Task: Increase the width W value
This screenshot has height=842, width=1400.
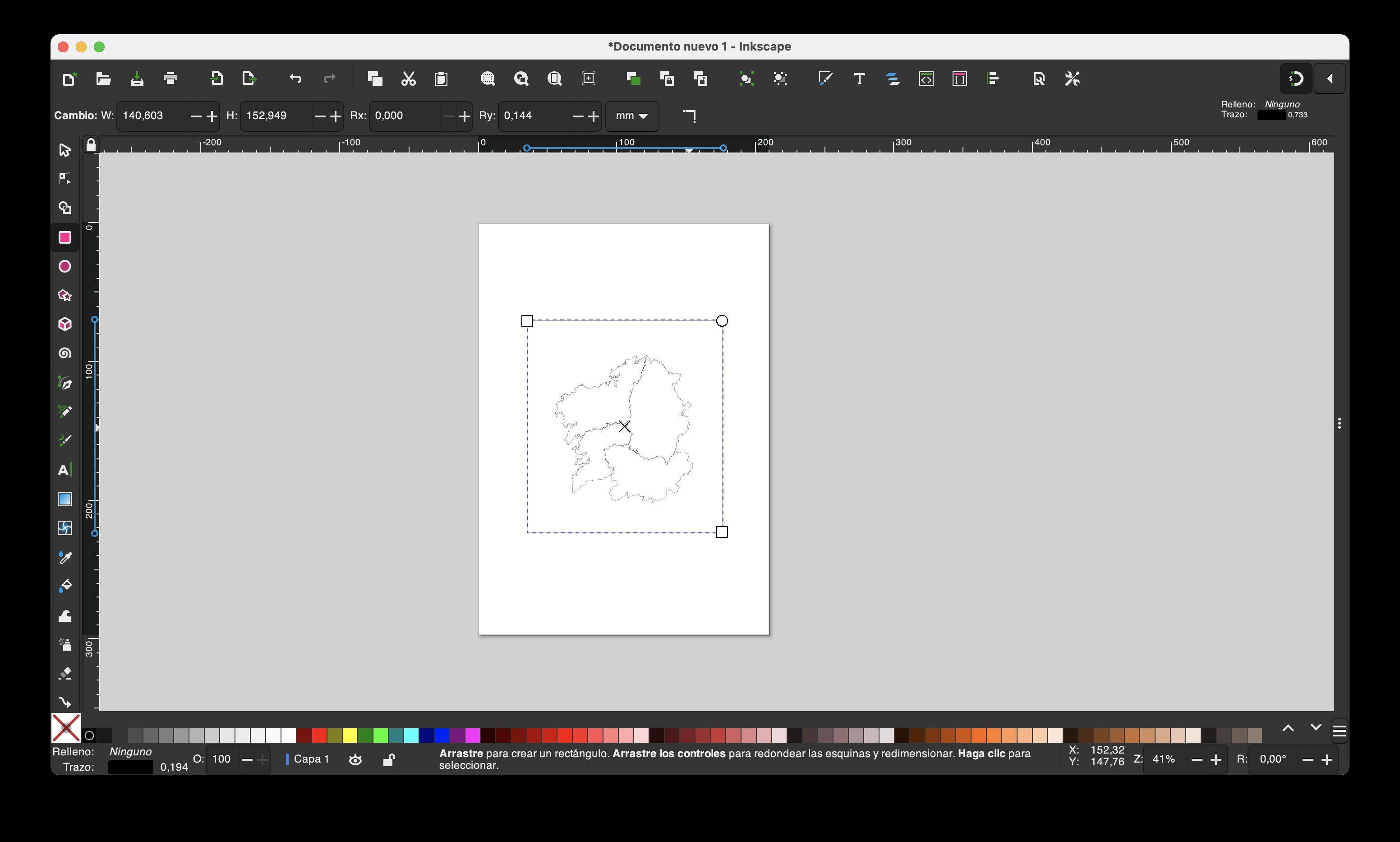Action: tap(212, 116)
